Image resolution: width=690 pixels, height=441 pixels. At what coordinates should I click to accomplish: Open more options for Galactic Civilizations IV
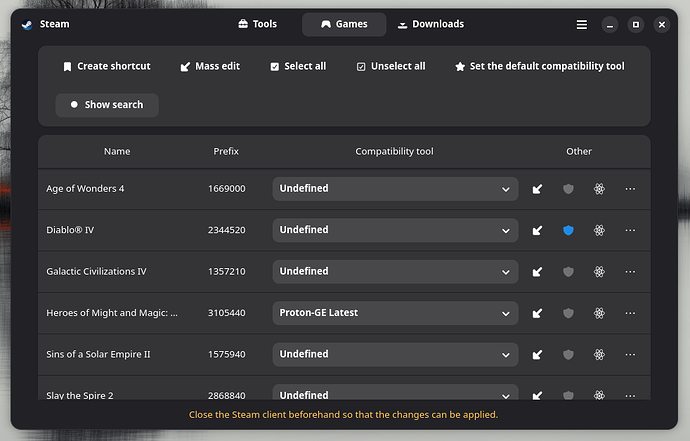[630, 272]
